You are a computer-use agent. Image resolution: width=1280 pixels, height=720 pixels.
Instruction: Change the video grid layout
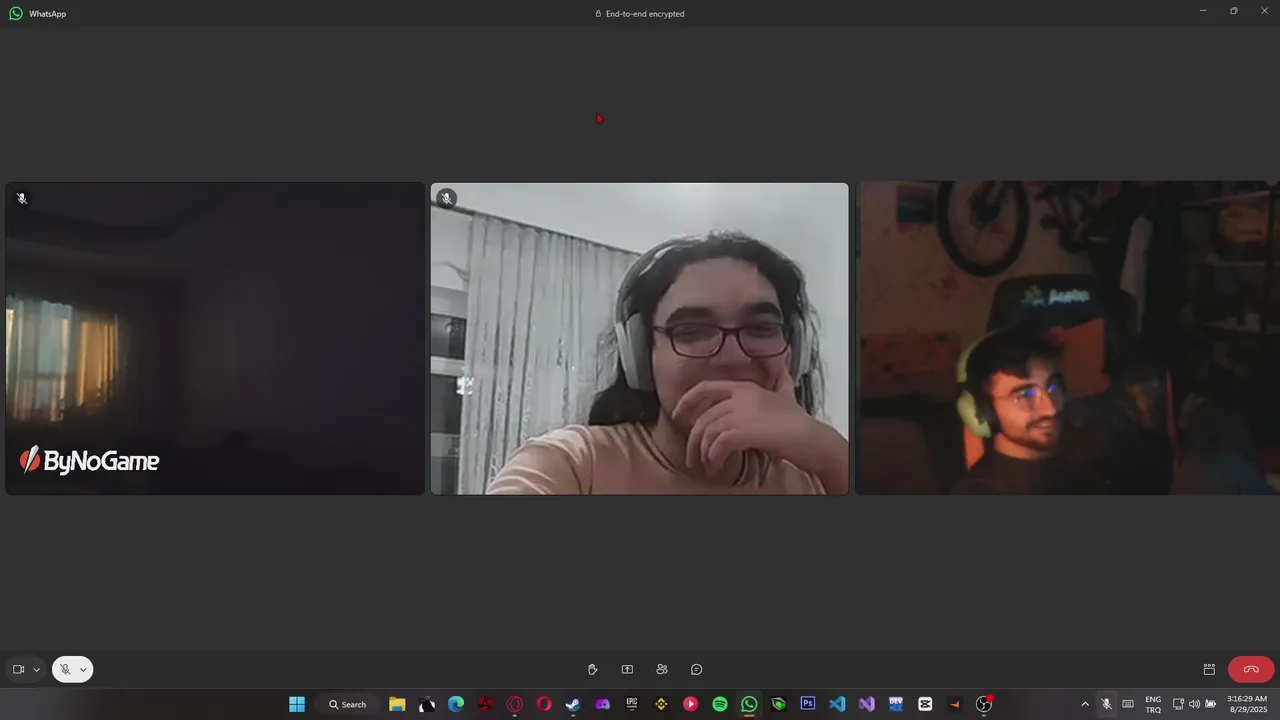coord(1209,669)
